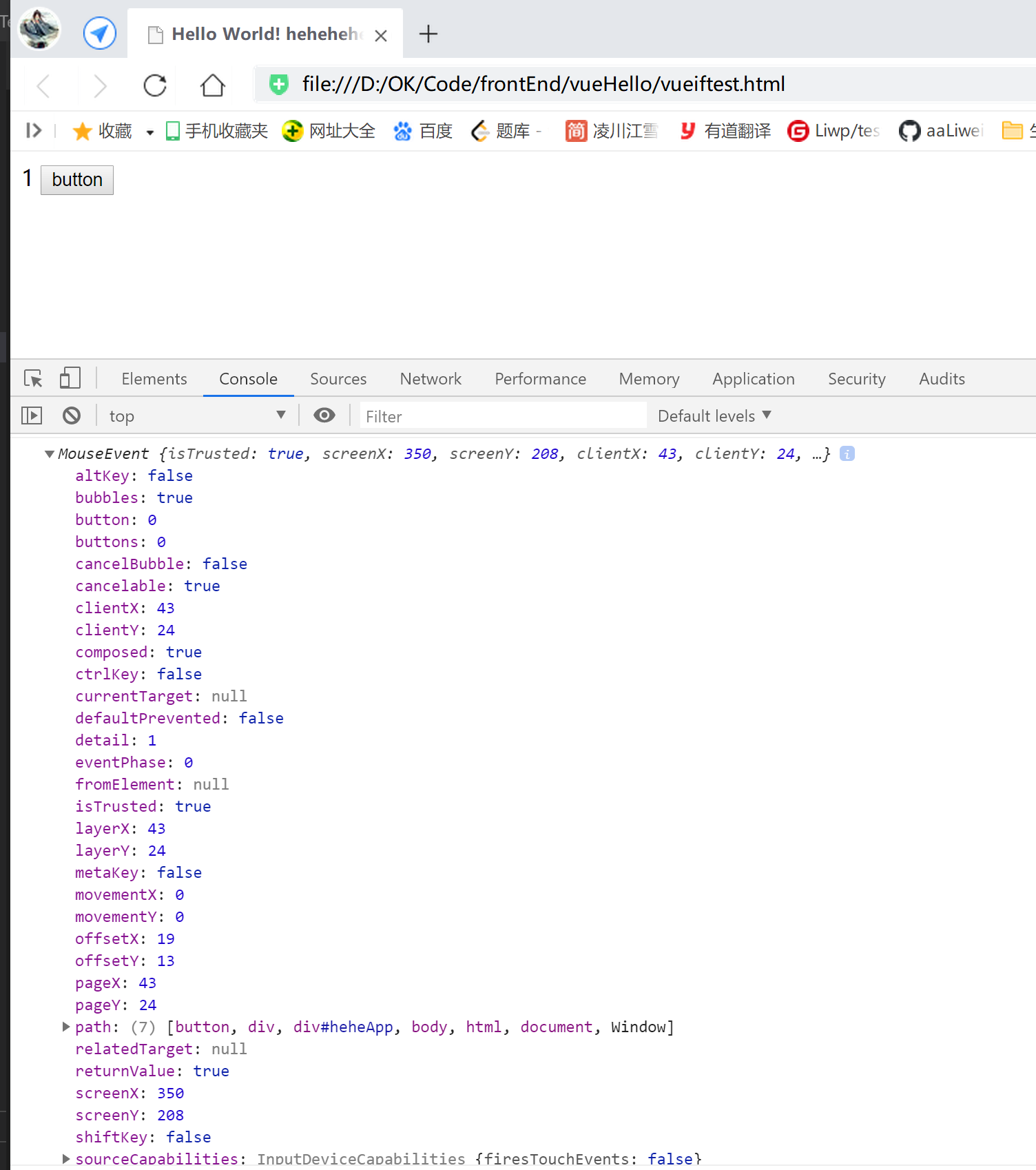Select the altKey: false row
The height and width of the screenshot is (1170, 1036).
coord(134,476)
